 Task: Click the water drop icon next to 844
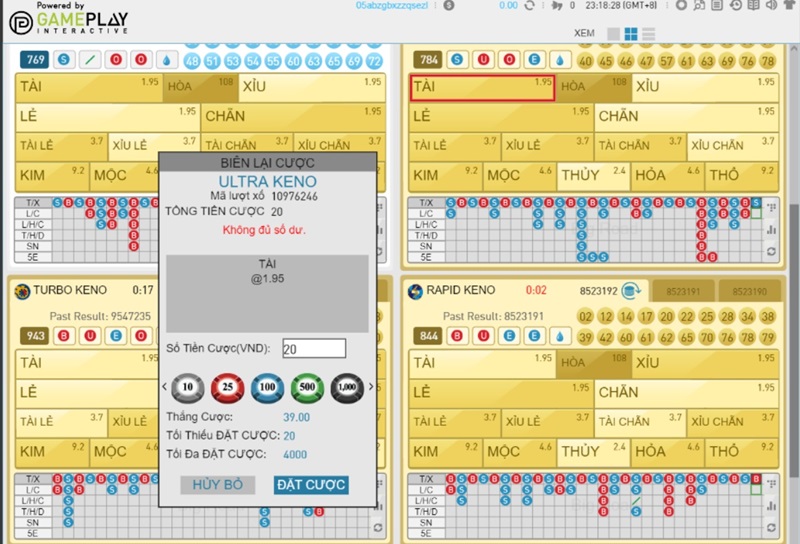560,336
